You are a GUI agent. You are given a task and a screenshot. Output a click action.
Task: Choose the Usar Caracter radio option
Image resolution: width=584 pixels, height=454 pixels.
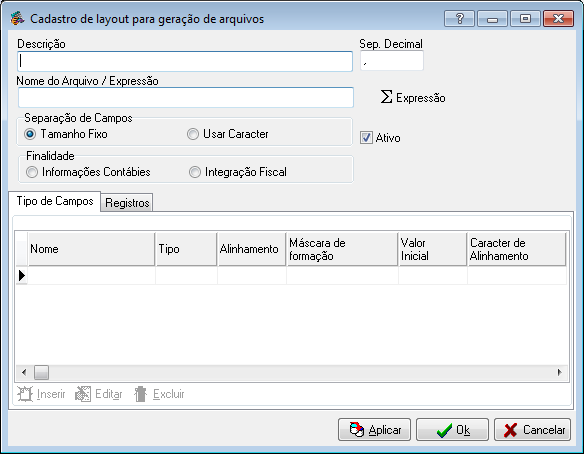(x=193, y=134)
